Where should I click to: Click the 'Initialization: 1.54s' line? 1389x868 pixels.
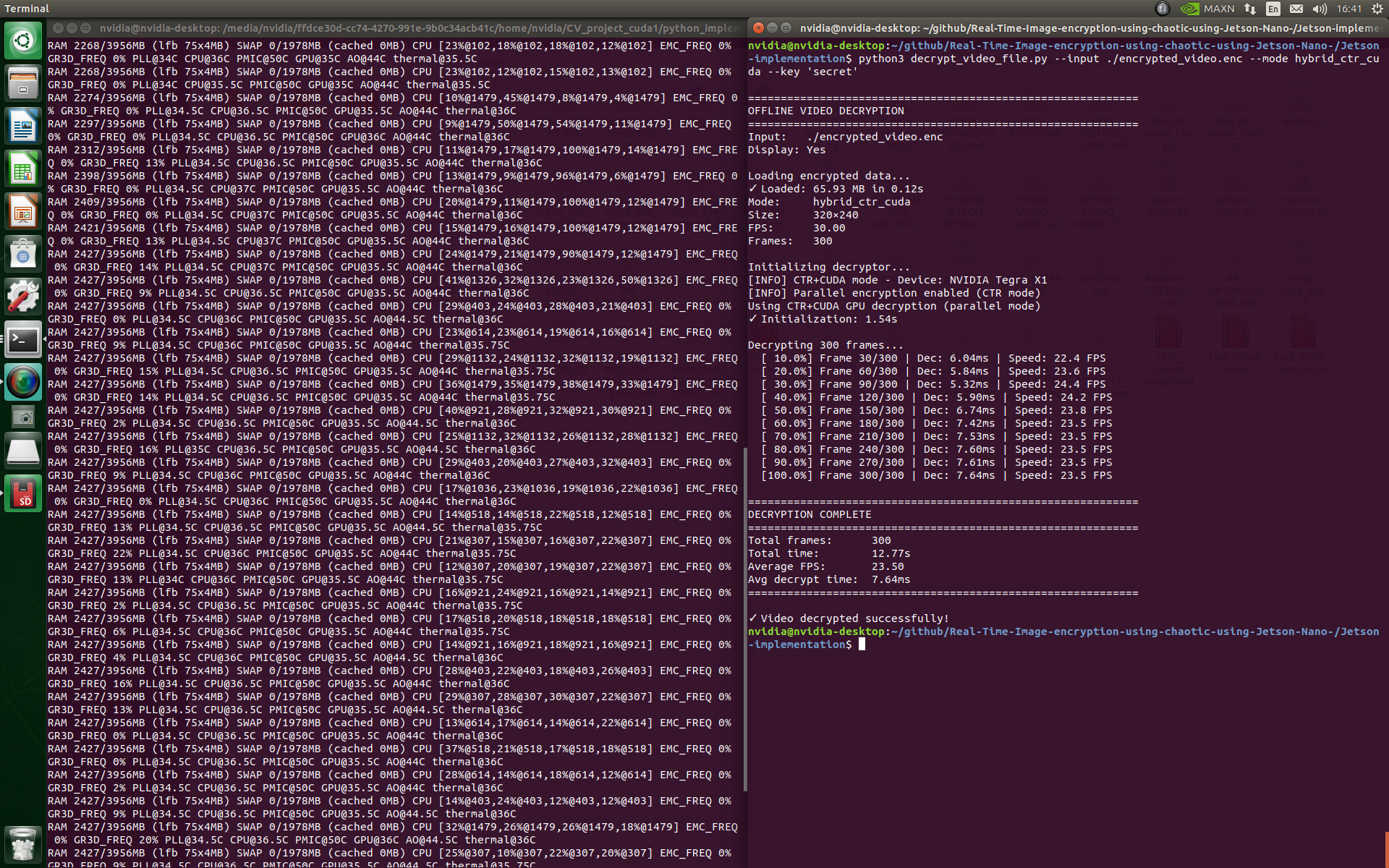point(823,319)
